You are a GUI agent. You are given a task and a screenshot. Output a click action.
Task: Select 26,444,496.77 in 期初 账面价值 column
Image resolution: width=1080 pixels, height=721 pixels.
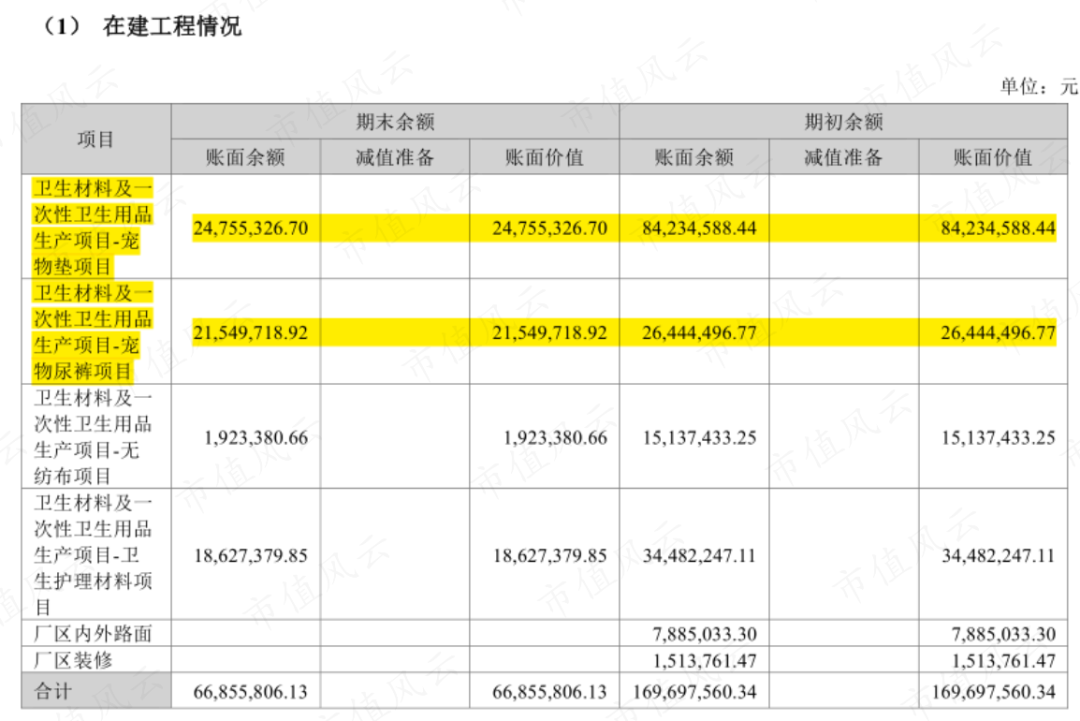tap(998, 333)
